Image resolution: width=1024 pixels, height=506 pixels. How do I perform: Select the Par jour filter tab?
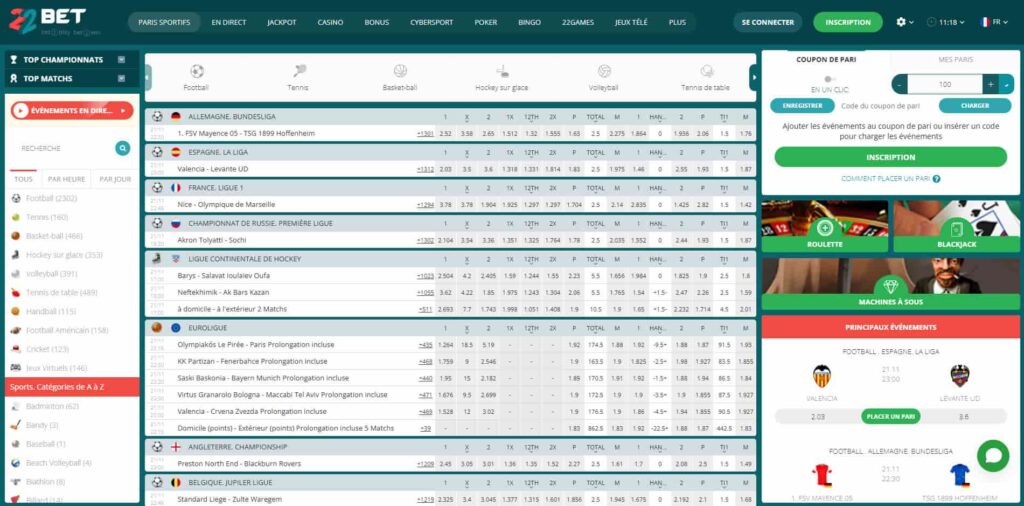point(115,179)
